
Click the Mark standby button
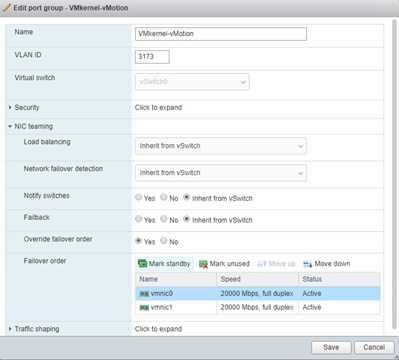click(x=164, y=264)
